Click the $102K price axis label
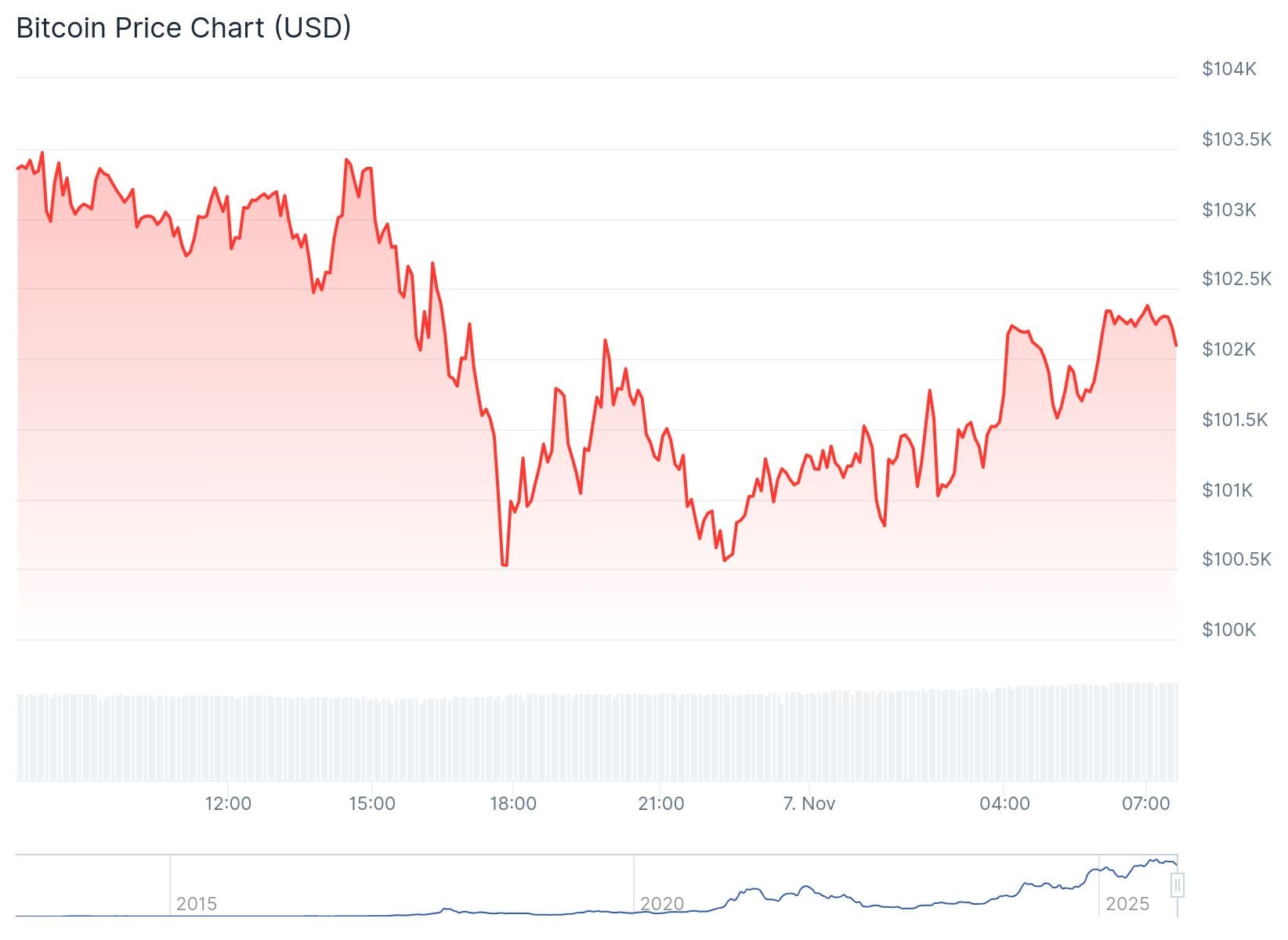Screen dimensions: 1288x940 (1228, 349)
